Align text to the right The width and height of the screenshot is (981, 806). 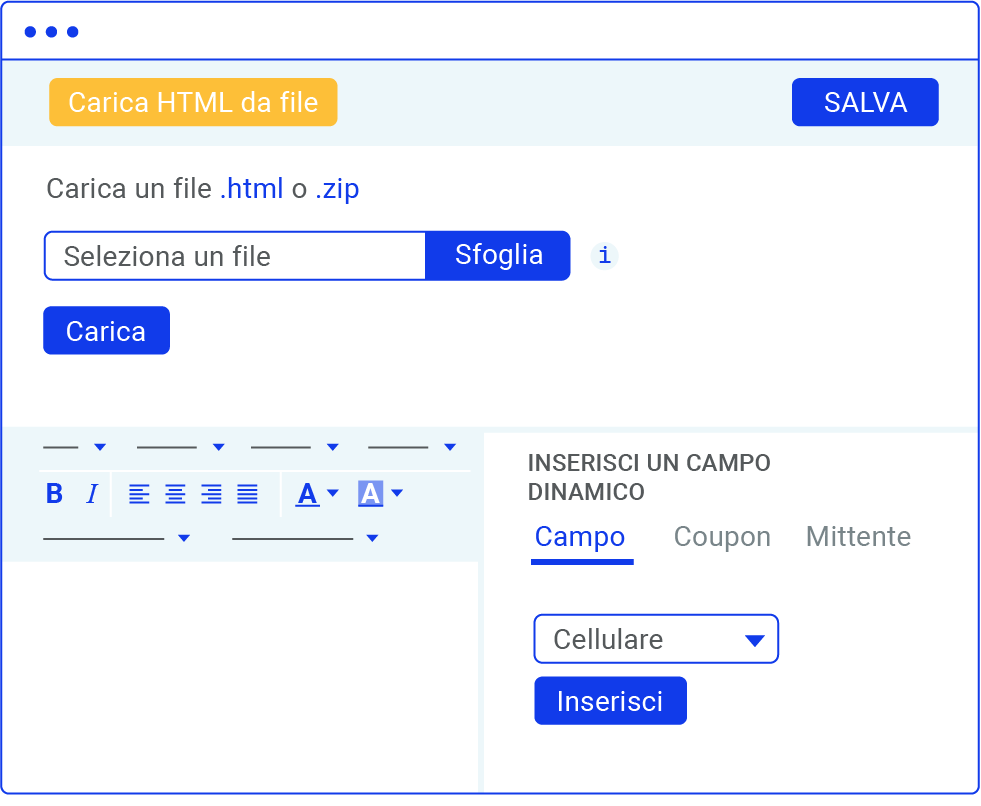pyautogui.click(x=211, y=493)
